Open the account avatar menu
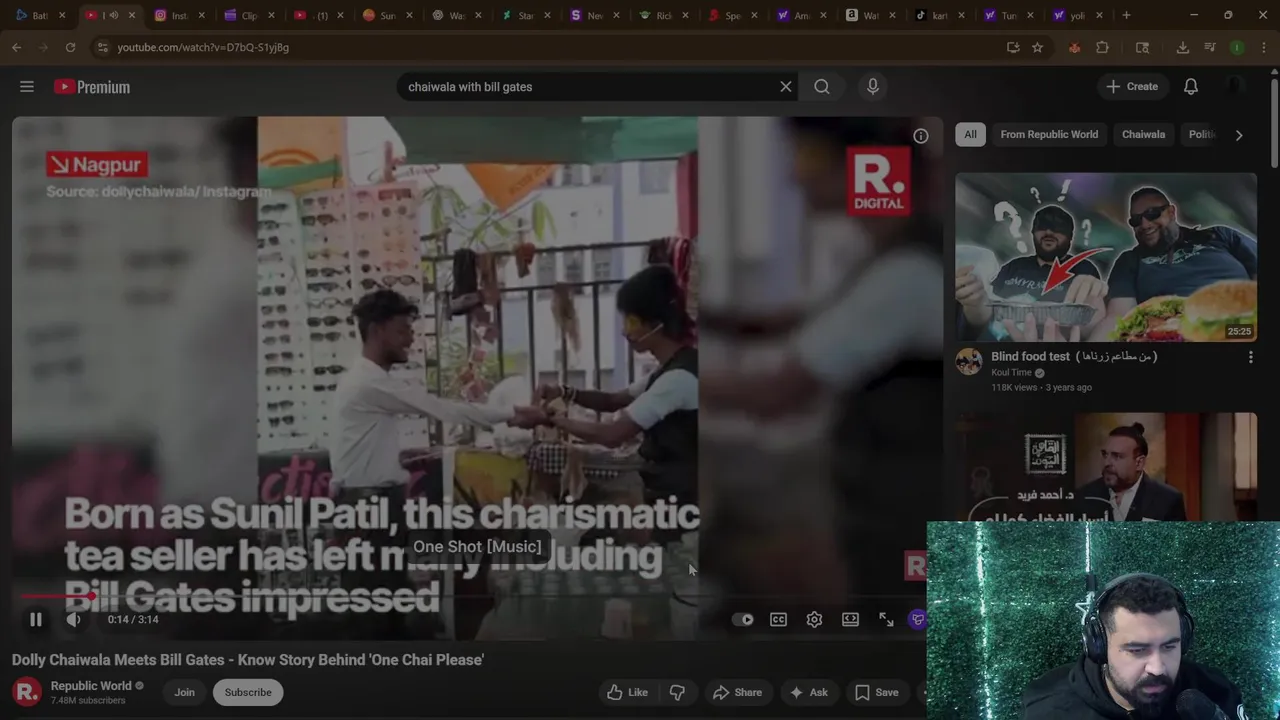 (x=1237, y=87)
